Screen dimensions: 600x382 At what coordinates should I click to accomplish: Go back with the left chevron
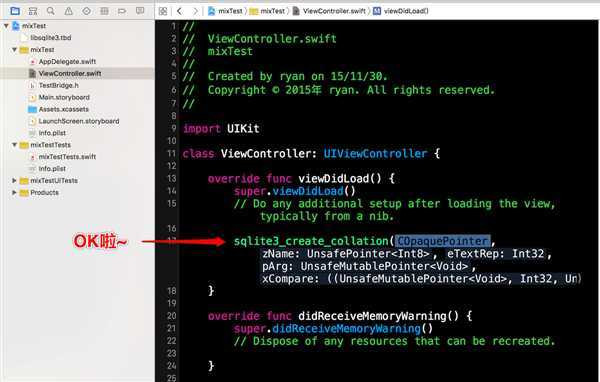(179, 11)
